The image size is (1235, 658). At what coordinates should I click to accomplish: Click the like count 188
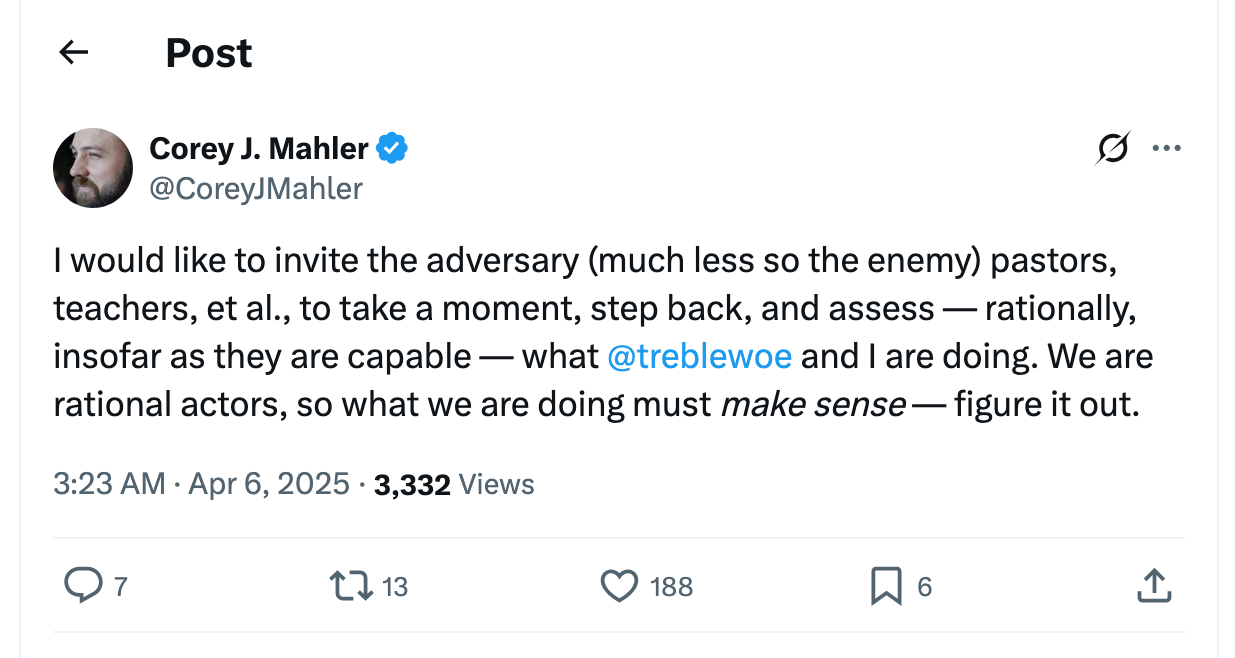coord(671,587)
